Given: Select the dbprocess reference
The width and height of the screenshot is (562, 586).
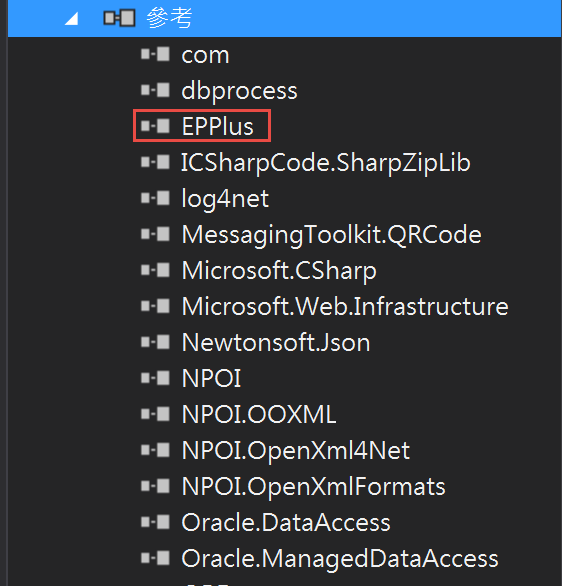Looking at the screenshot, I should [239, 91].
